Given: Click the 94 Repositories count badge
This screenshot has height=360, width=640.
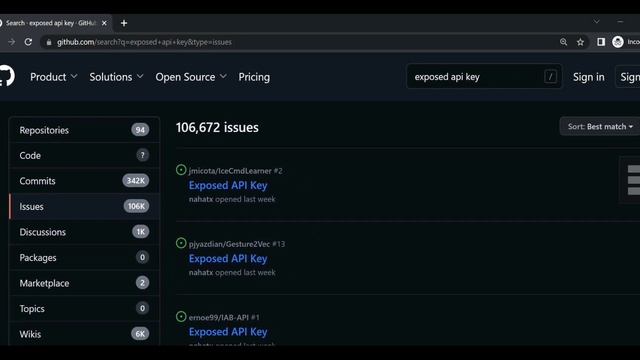Looking at the screenshot, I should 140,130.
